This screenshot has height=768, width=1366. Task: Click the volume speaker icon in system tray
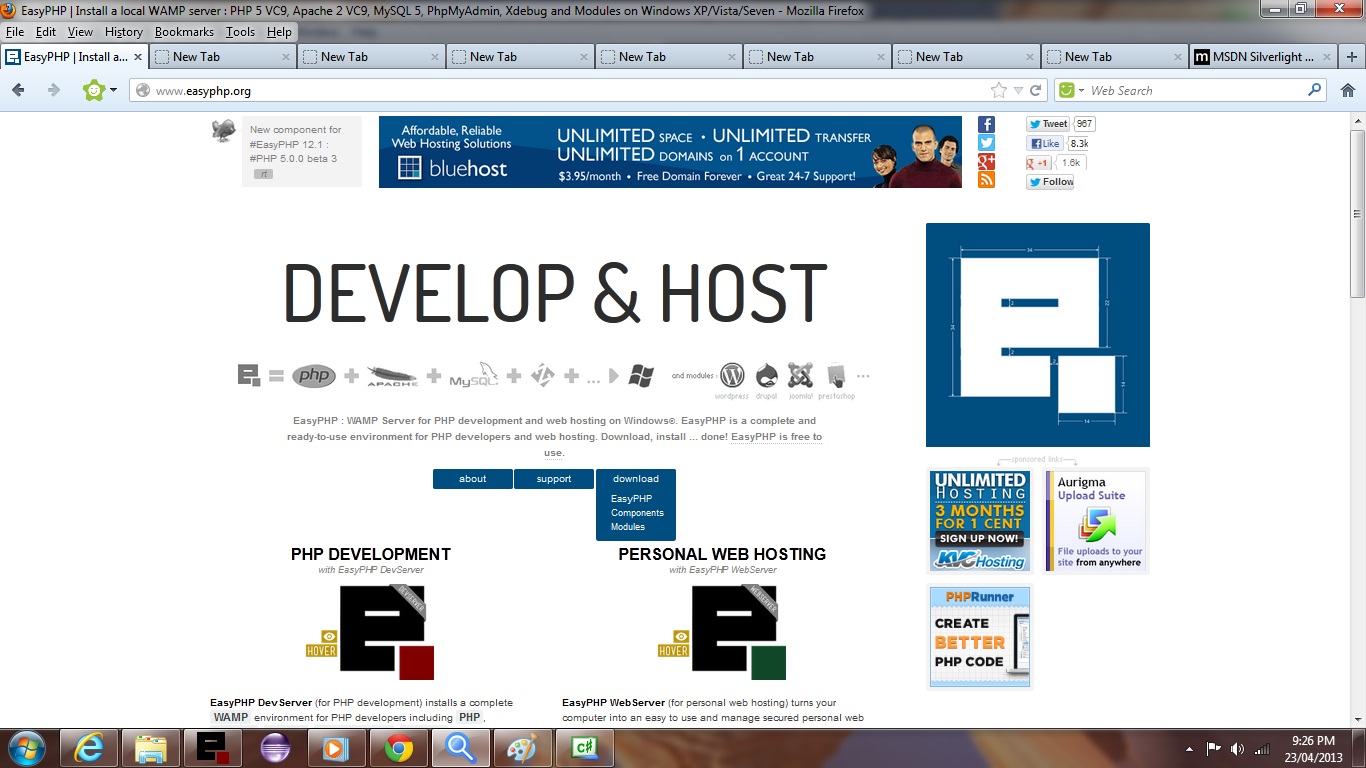pos(1238,748)
